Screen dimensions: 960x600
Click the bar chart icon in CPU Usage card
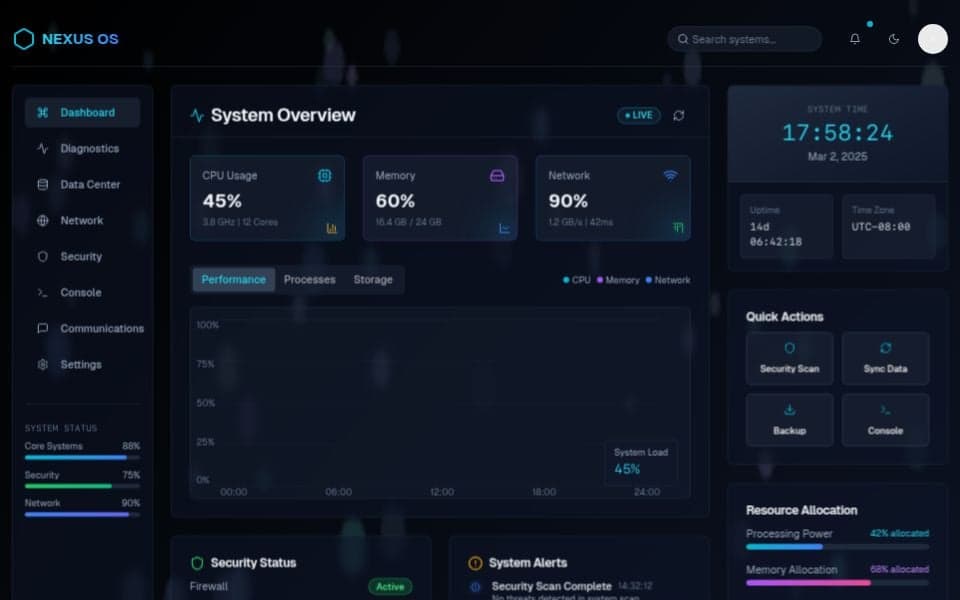click(x=331, y=228)
